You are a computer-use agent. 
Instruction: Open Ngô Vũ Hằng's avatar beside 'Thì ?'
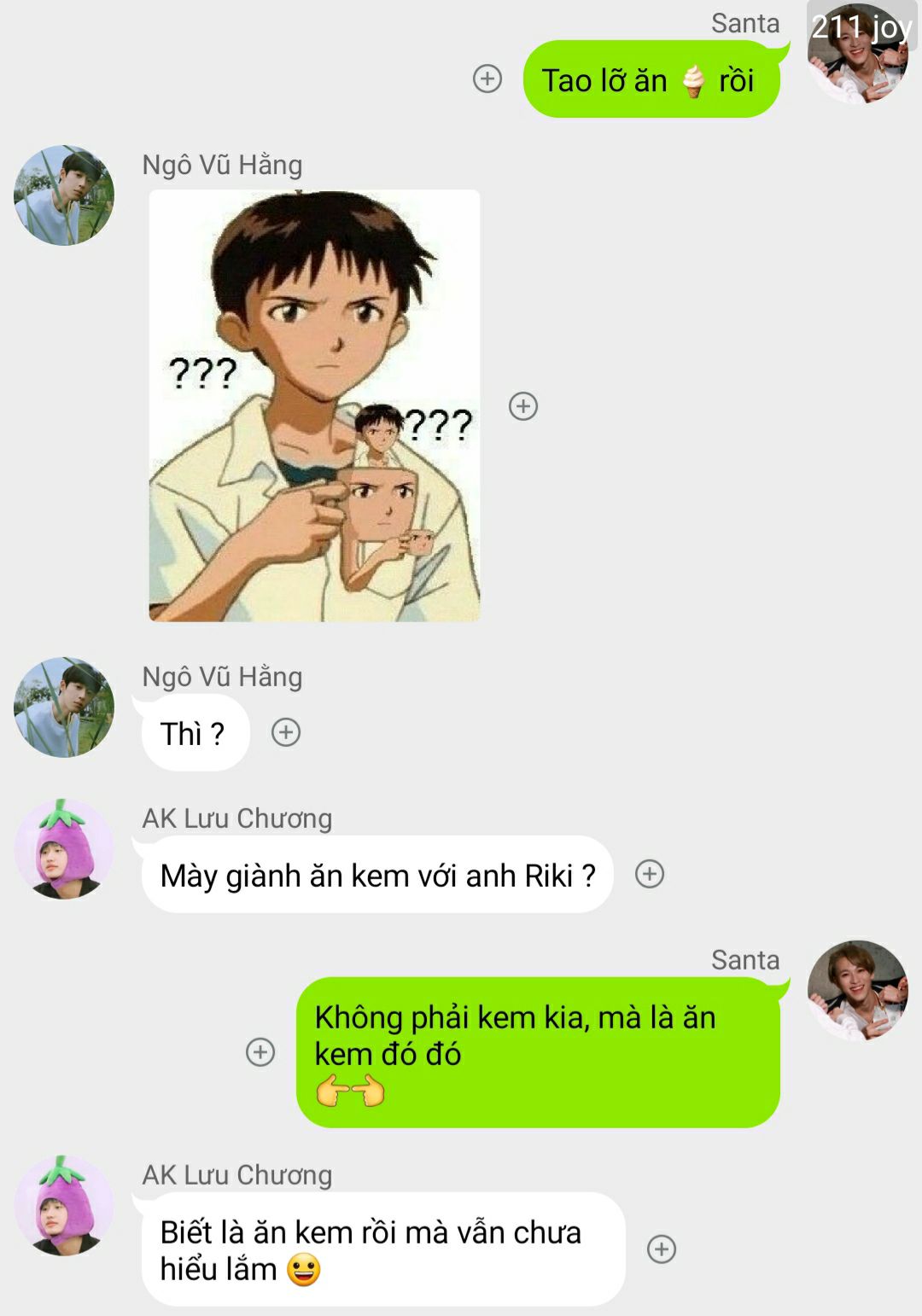point(64,707)
